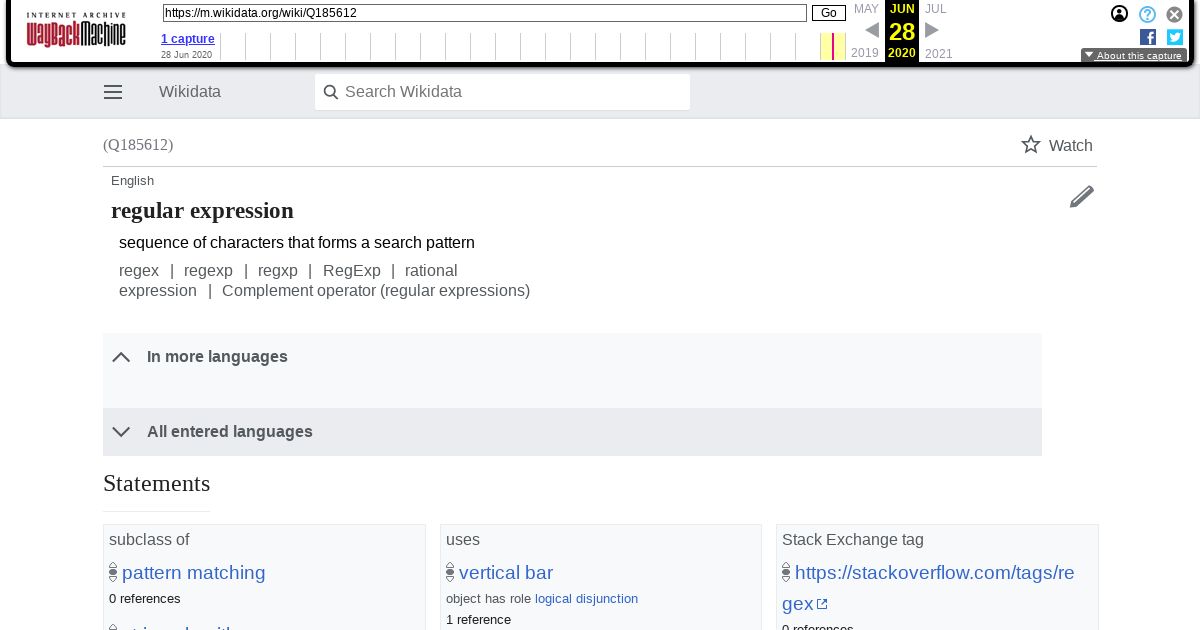Click the uses property label

[x=463, y=540]
